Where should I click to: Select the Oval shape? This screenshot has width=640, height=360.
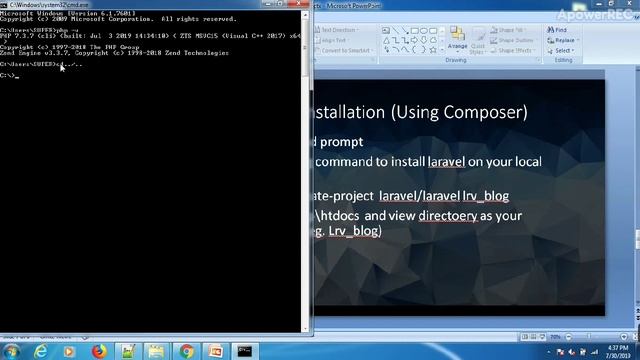(x=424, y=31)
